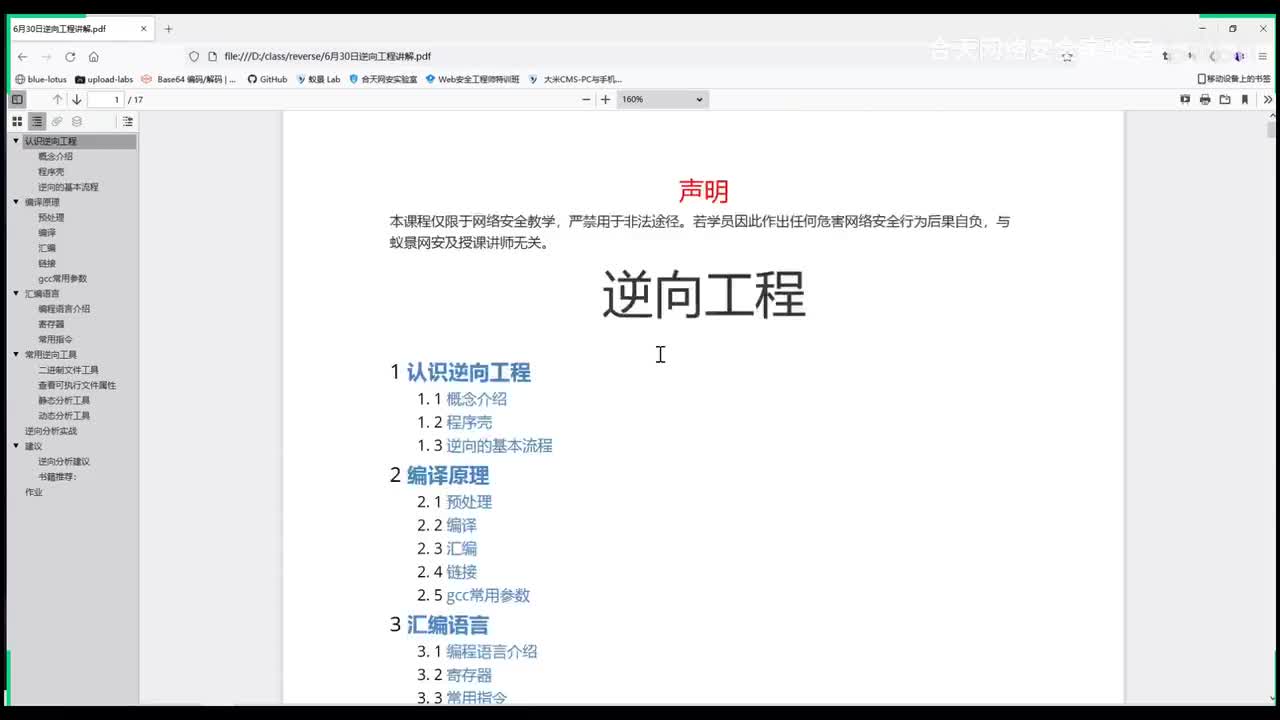The height and width of the screenshot is (720, 1280).
Task: Switch to presentation mode
Action: (1185, 99)
